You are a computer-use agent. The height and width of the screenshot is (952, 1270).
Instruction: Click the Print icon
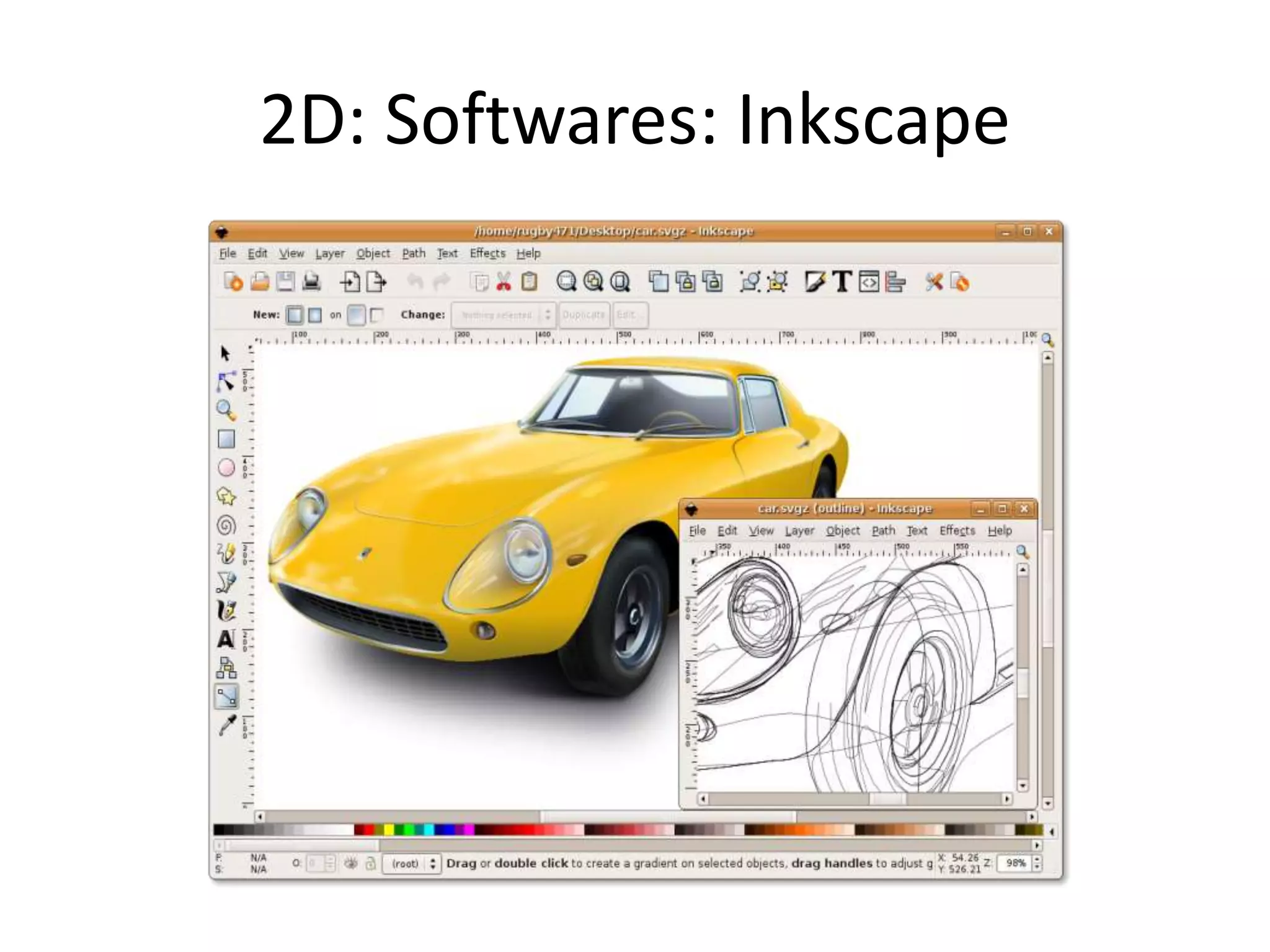[311, 282]
